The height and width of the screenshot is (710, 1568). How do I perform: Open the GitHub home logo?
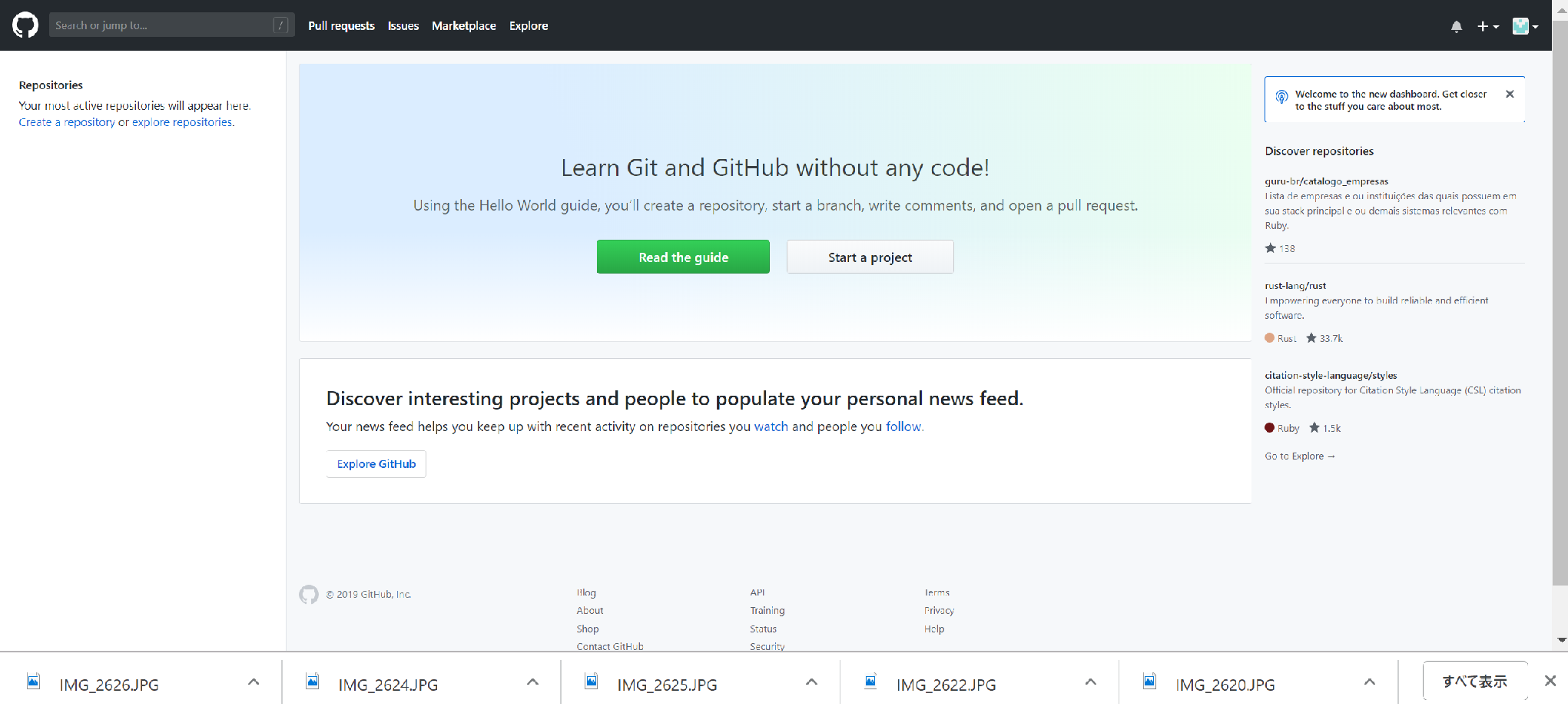click(25, 25)
